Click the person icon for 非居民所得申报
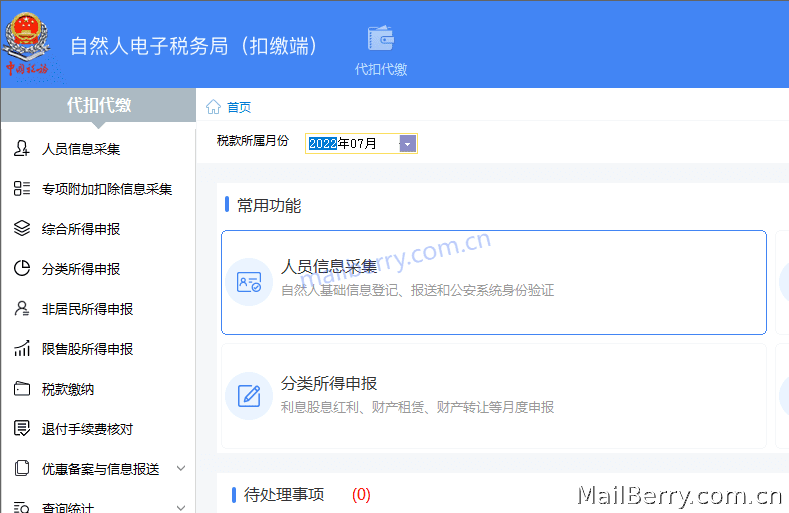The image size is (789, 513). coord(22,308)
